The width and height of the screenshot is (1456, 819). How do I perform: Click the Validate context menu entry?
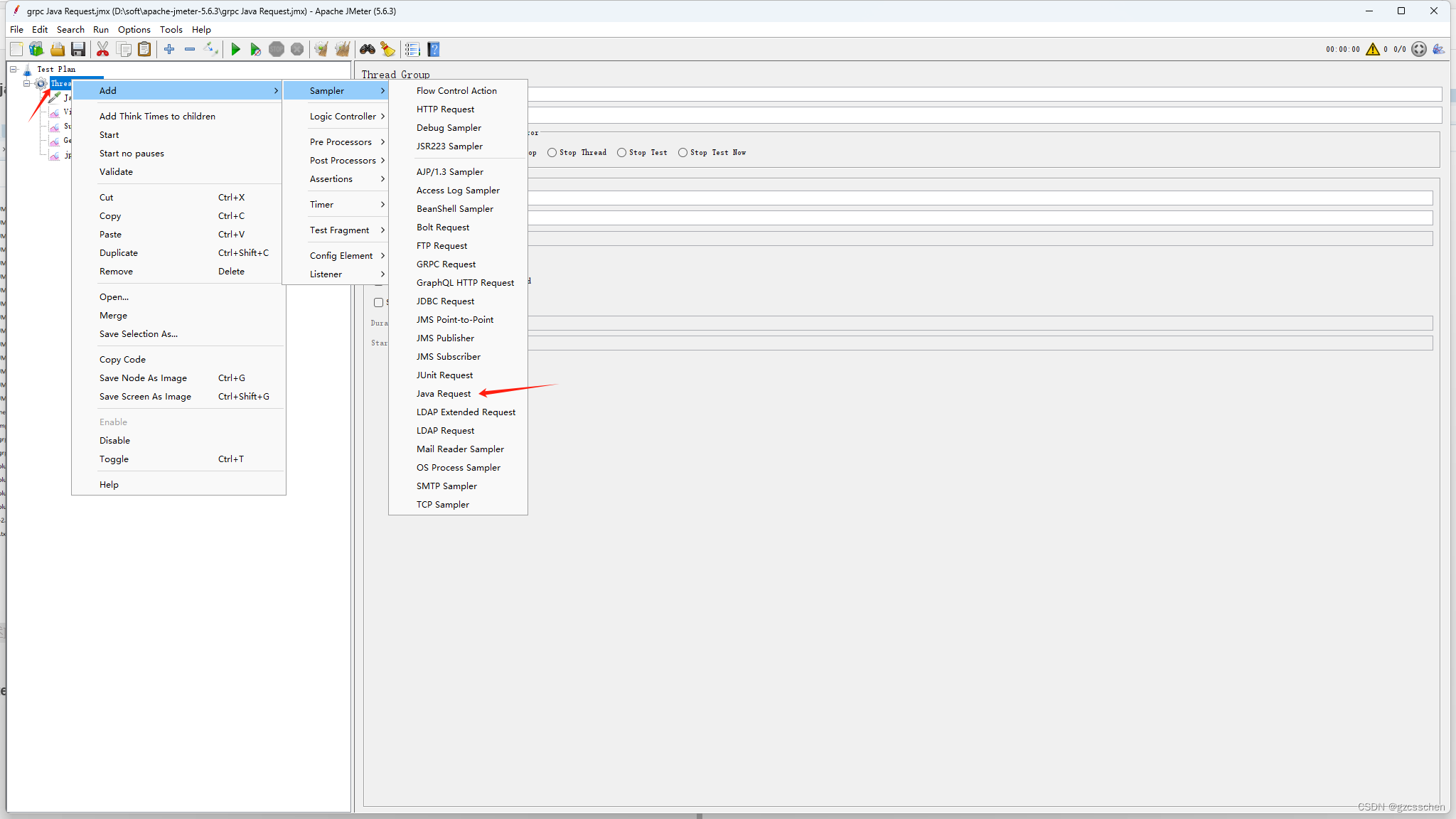pos(116,172)
